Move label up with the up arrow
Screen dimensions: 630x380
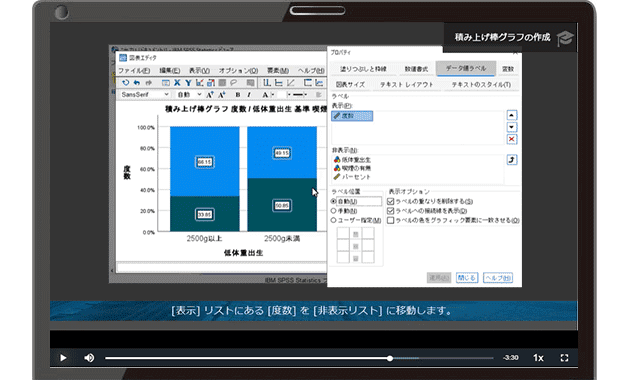(511, 115)
